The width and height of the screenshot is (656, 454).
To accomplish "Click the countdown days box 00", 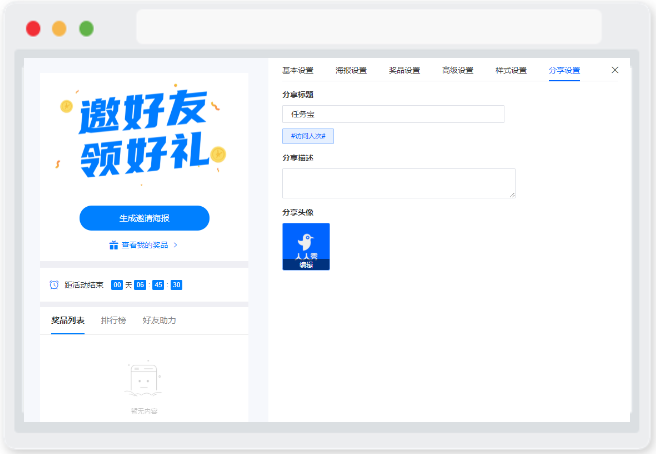I will point(117,285).
